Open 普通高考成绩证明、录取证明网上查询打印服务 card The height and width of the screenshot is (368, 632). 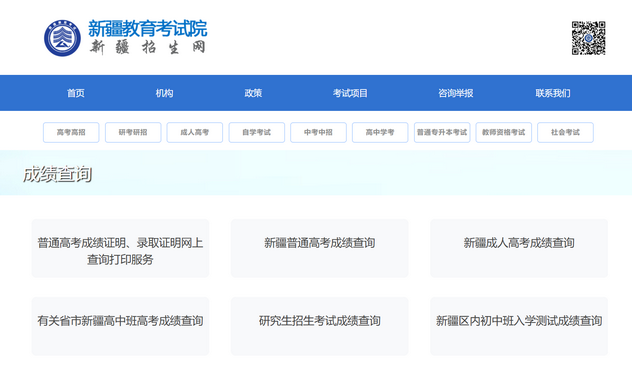tap(121, 248)
